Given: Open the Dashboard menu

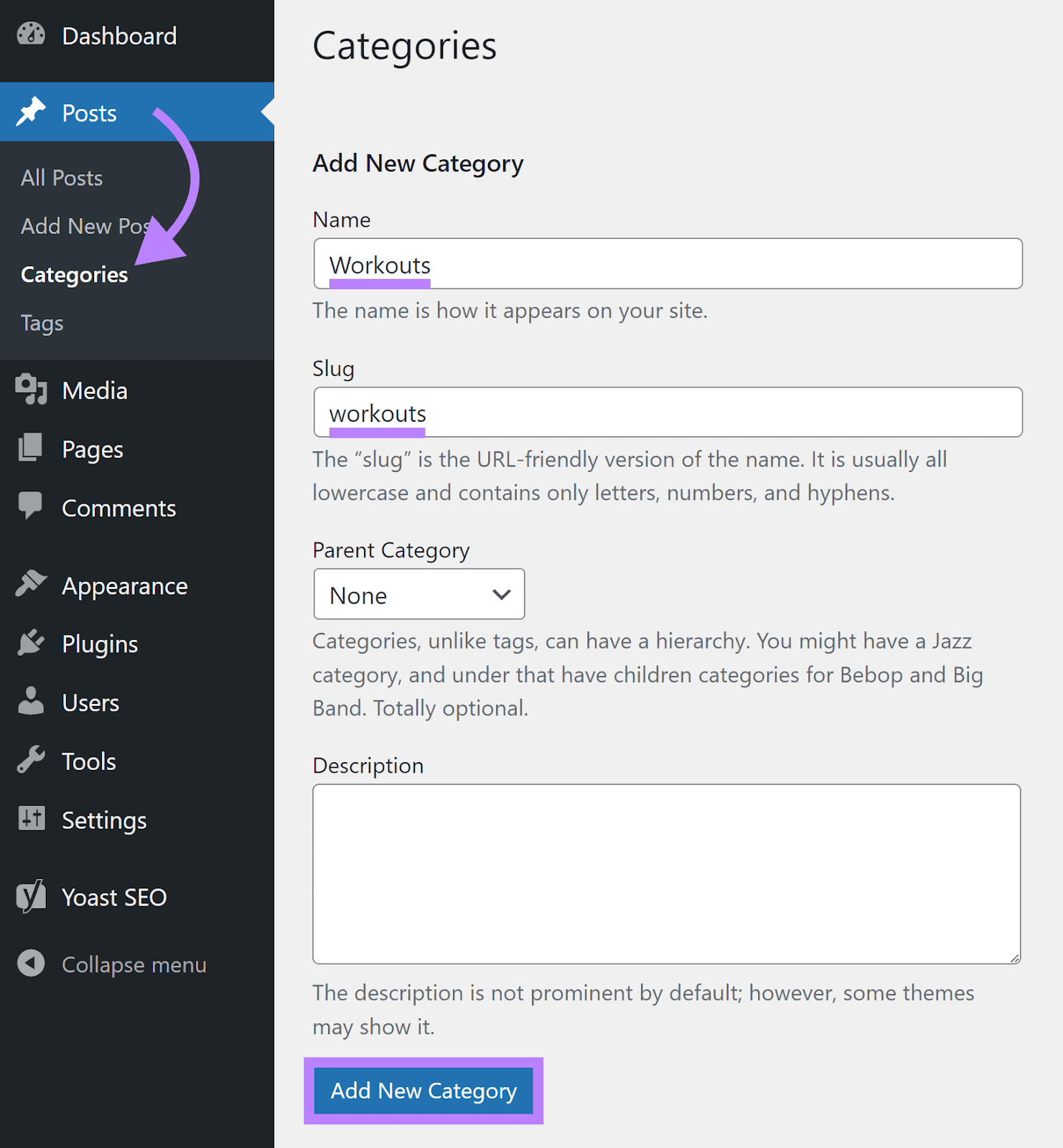Looking at the screenshot, I should (x=119, y=36).
